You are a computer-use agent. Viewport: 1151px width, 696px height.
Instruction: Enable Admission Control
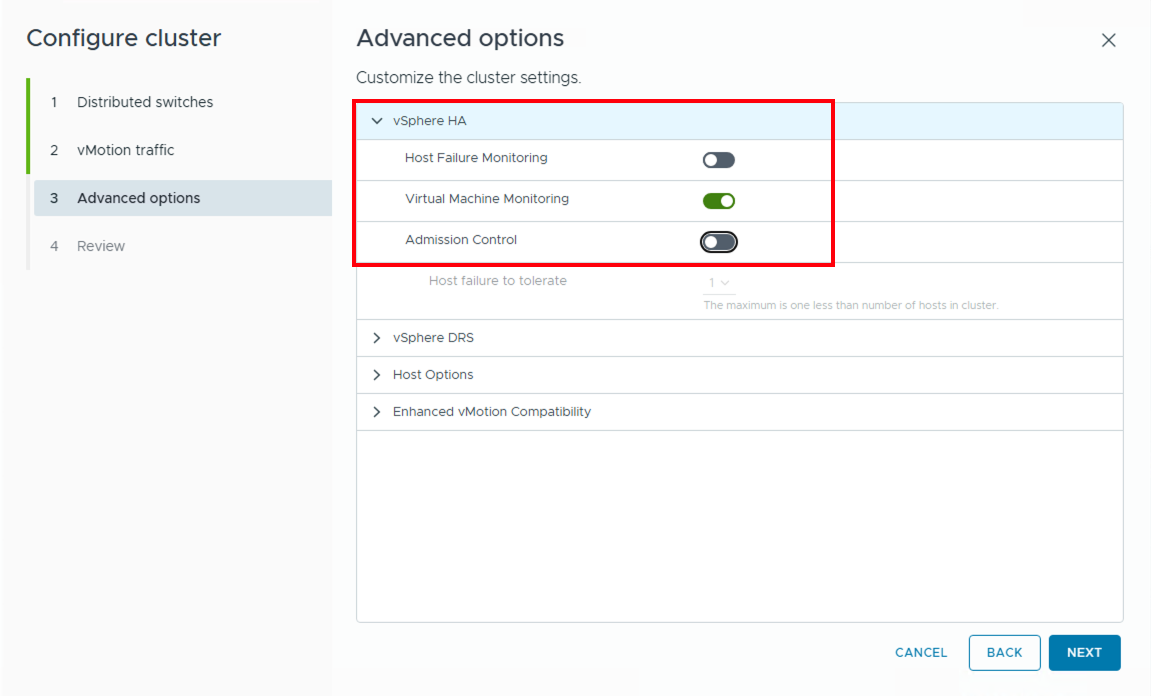(x=718, y=241)
